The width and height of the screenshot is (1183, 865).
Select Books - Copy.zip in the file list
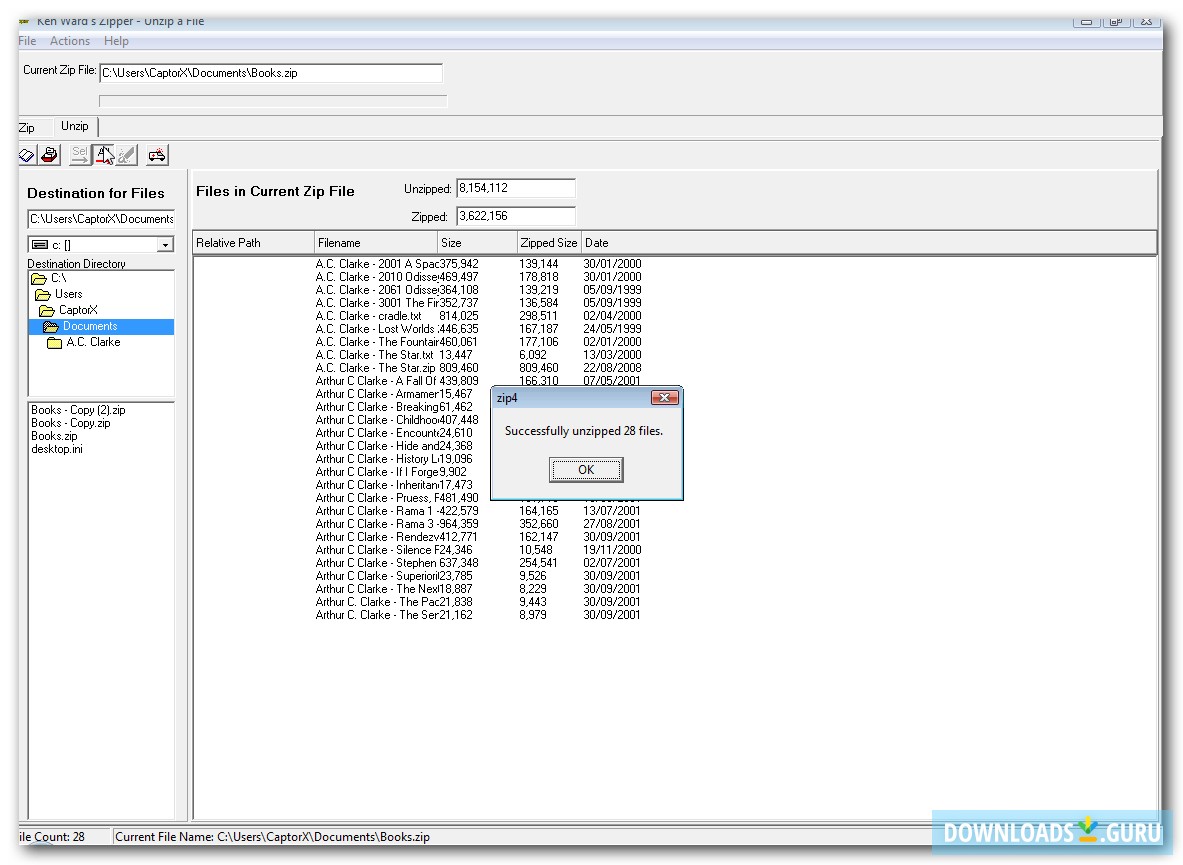pos(71,423)
